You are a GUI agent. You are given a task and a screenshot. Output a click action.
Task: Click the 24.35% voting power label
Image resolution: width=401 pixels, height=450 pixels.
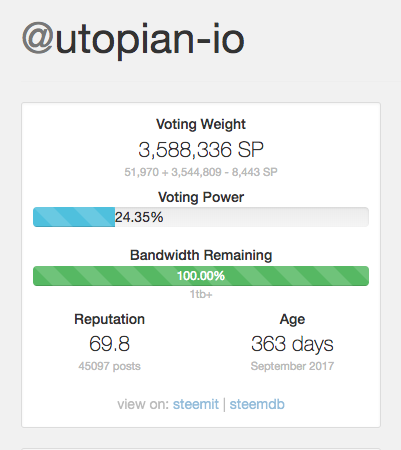139,217
